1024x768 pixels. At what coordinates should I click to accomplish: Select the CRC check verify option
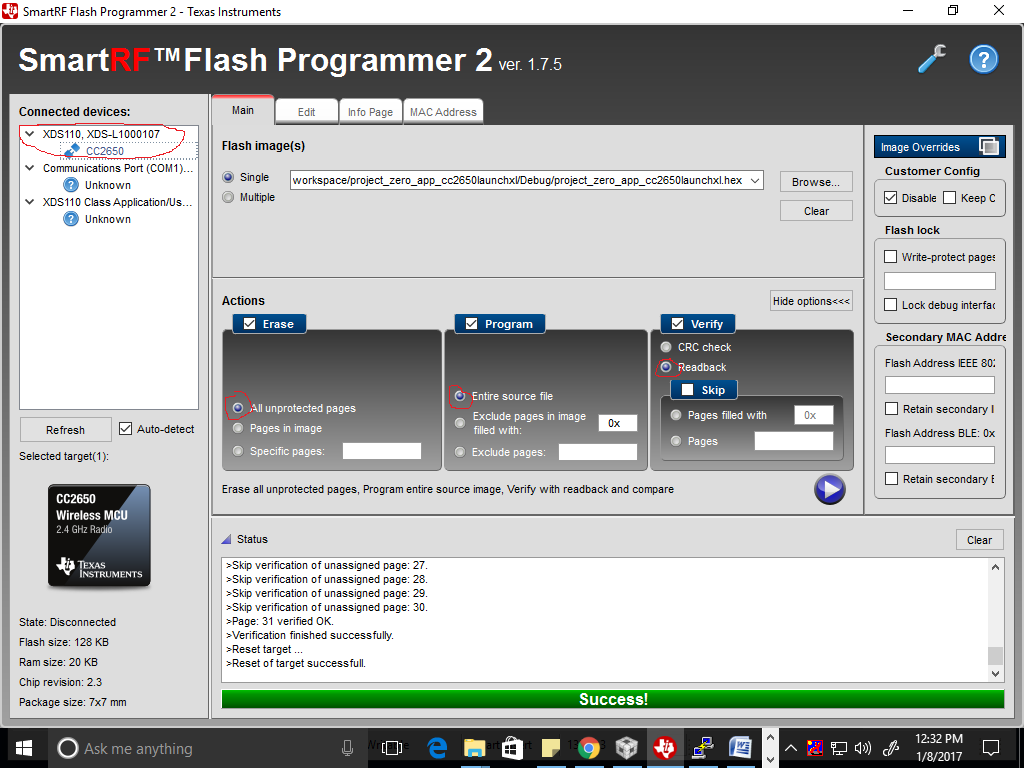665,347
